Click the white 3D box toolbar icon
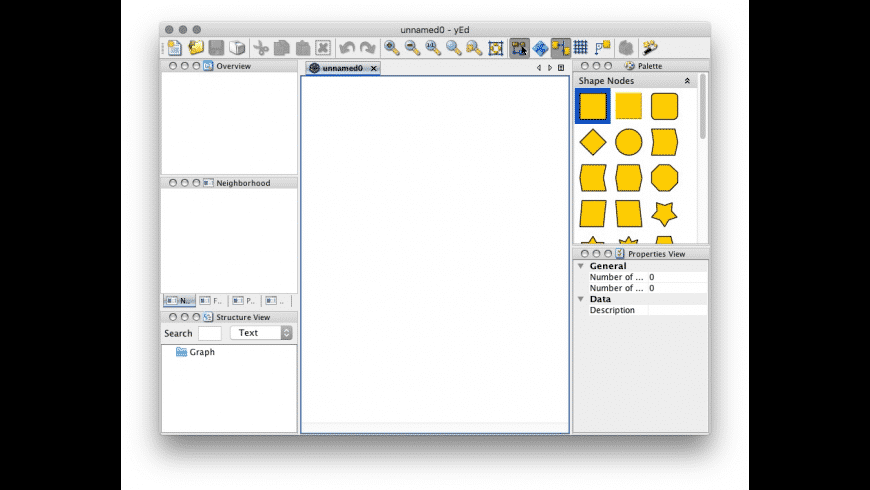This screenshot has width=870, height=490. point(237,48)
